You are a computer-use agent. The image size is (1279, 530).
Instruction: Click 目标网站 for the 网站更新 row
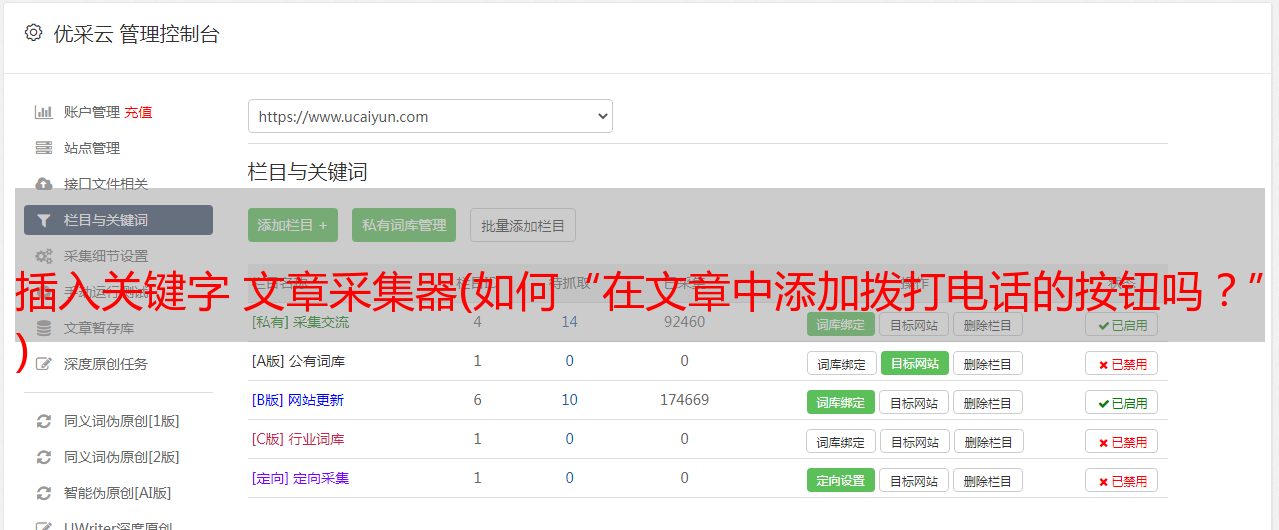click(914, 403)
